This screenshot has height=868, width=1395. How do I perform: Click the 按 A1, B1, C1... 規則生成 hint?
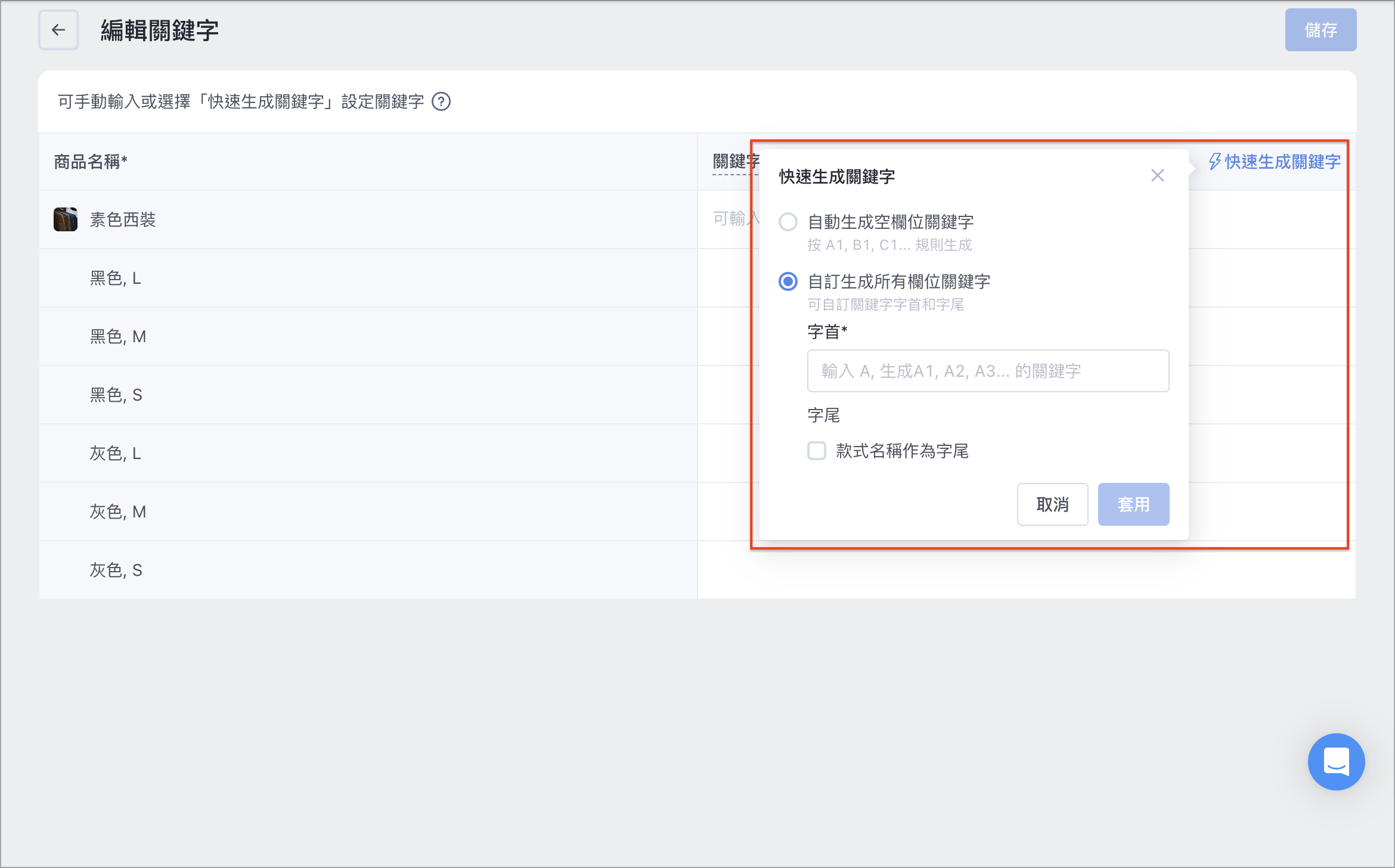[889, 245]
